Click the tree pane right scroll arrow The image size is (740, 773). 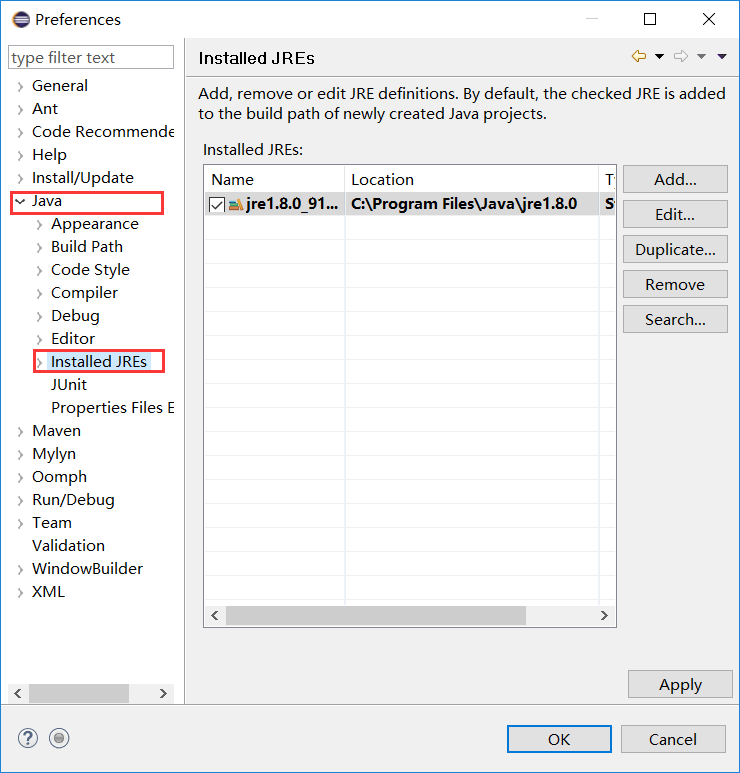coord(163,694)
